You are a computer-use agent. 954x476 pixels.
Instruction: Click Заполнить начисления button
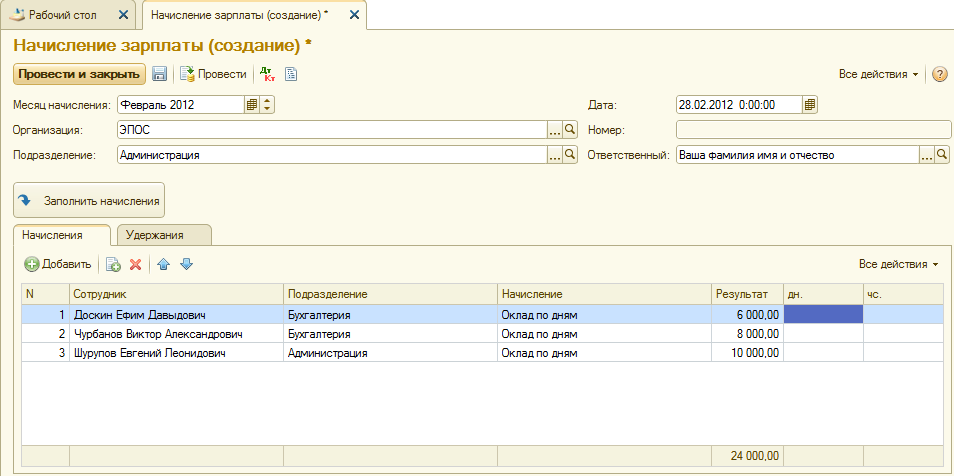point(89,200)
